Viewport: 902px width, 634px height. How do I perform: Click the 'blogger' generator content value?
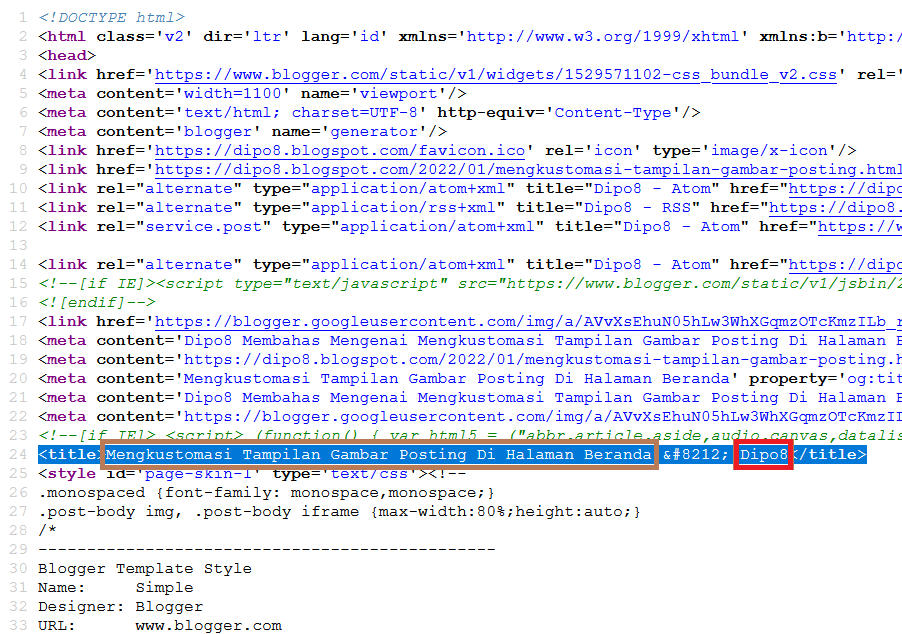217,132
